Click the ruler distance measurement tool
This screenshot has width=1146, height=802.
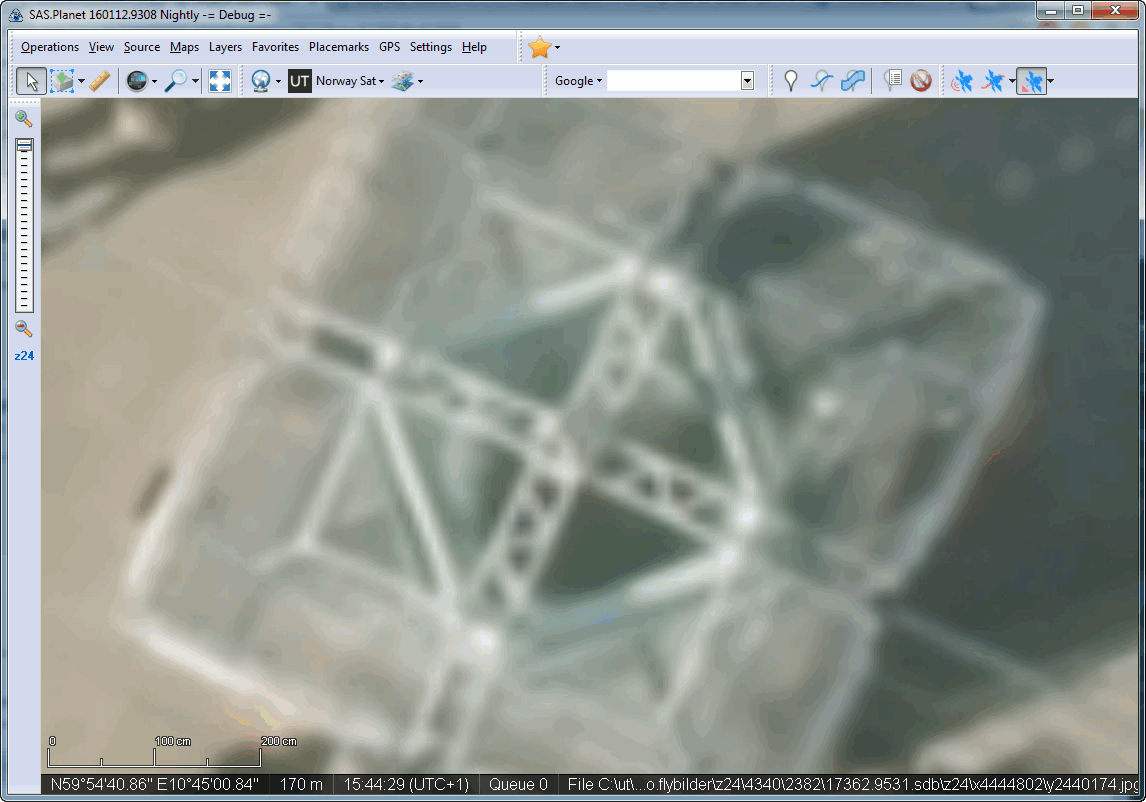pos(99,81)
